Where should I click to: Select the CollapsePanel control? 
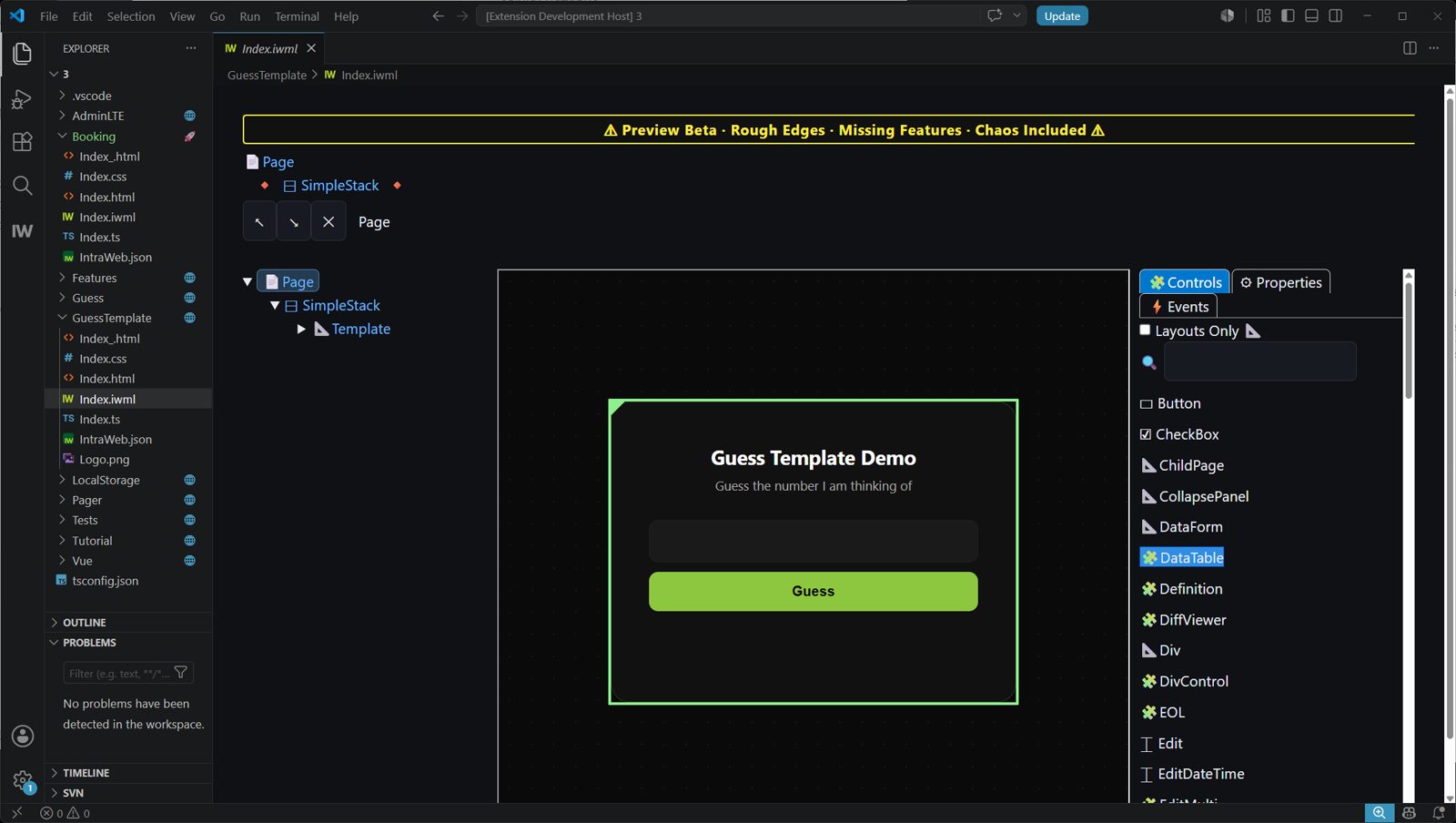point(1196,496)
